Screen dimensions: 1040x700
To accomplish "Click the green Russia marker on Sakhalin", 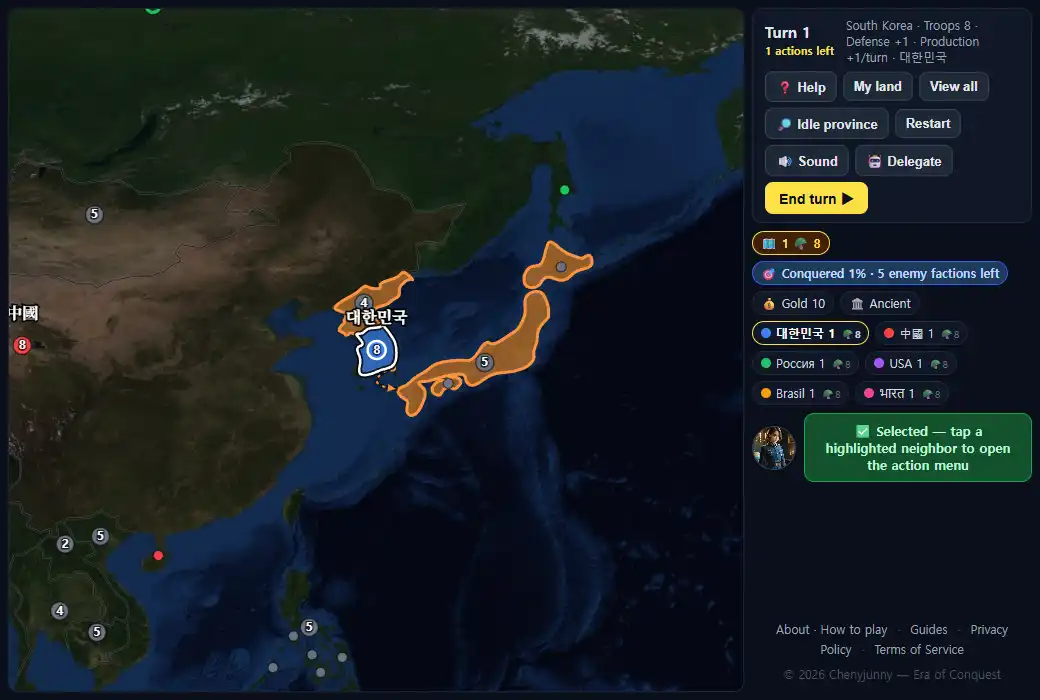I will pos(564,190).
